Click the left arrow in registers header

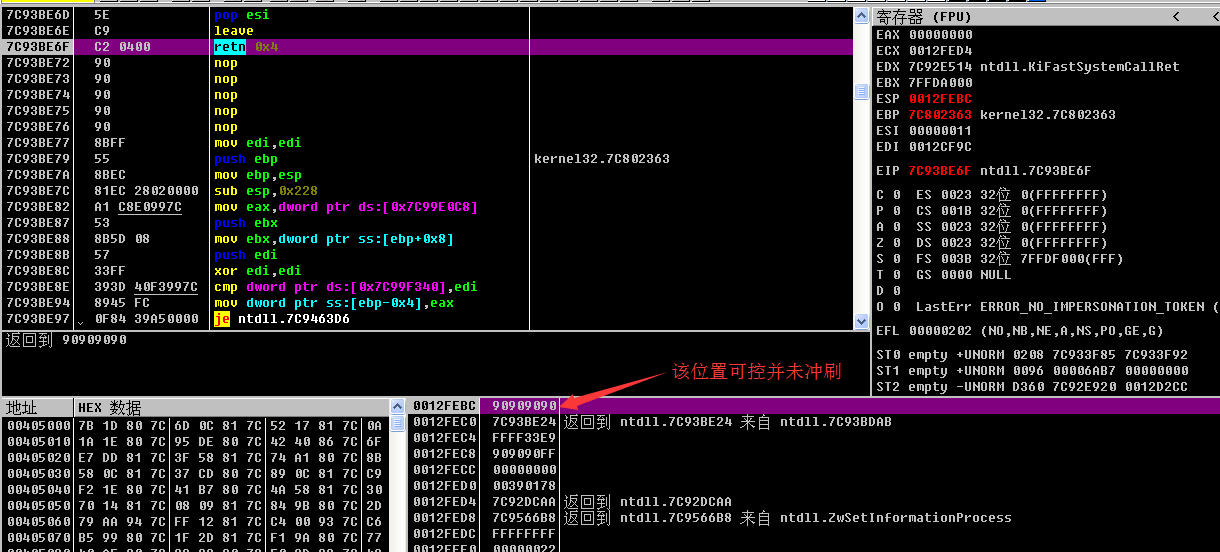click(1175, 17)
